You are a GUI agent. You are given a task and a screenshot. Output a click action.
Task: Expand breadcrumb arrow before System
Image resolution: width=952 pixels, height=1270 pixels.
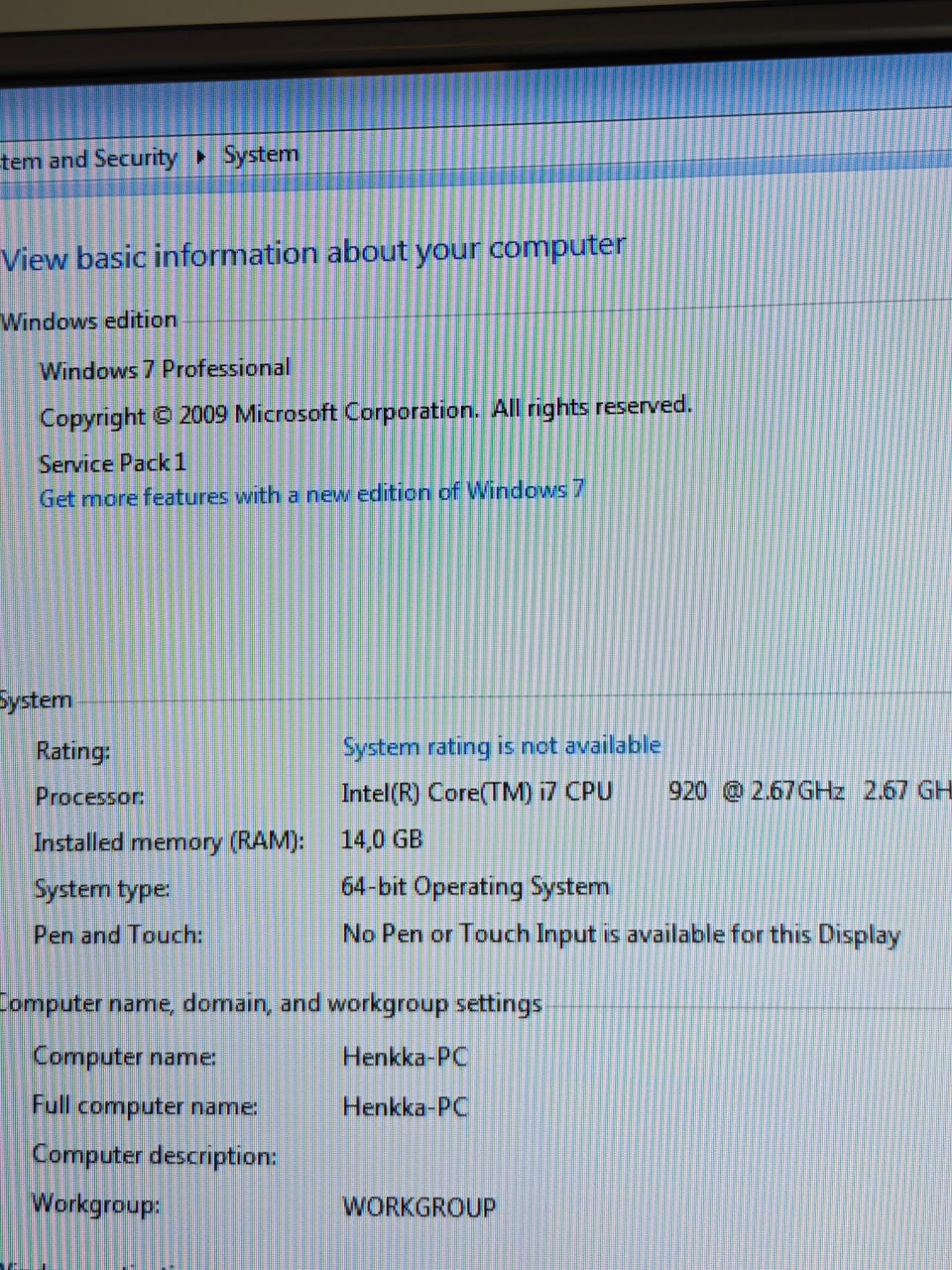pos(201,157)
